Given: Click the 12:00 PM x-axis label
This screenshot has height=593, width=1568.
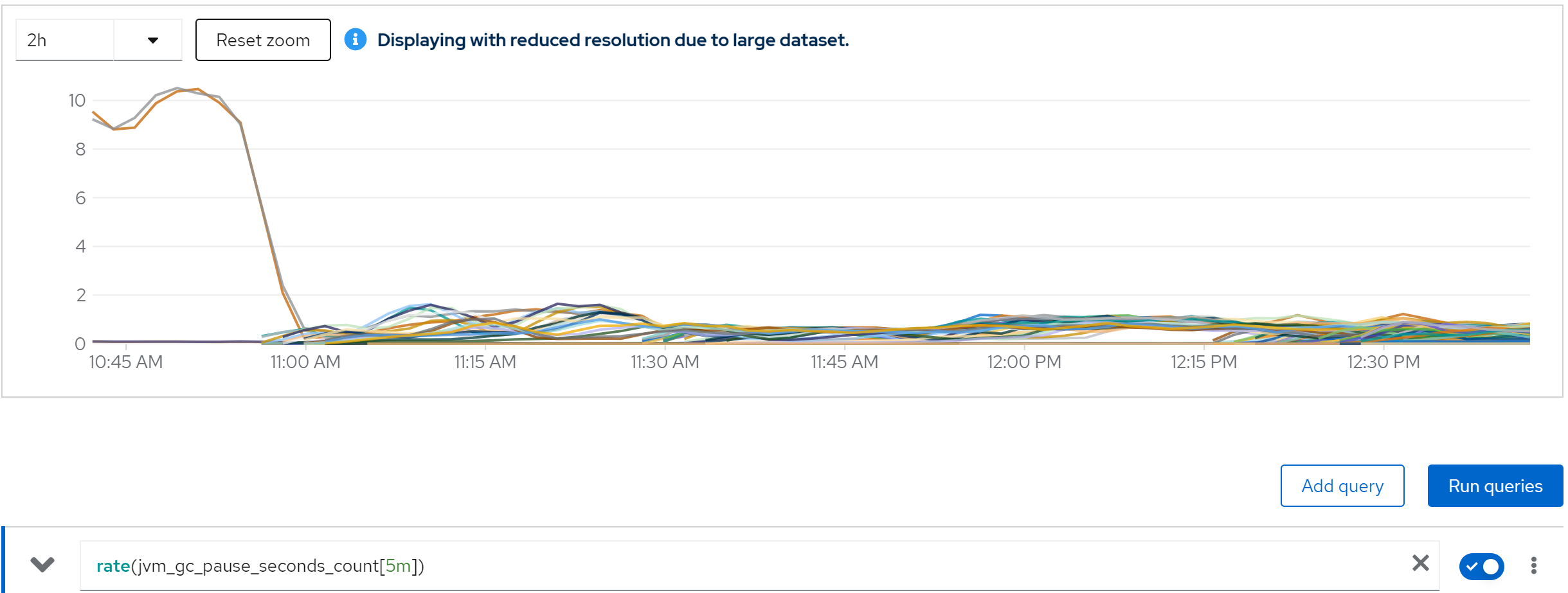Looking at the screenshot, I should (1023, 362).
